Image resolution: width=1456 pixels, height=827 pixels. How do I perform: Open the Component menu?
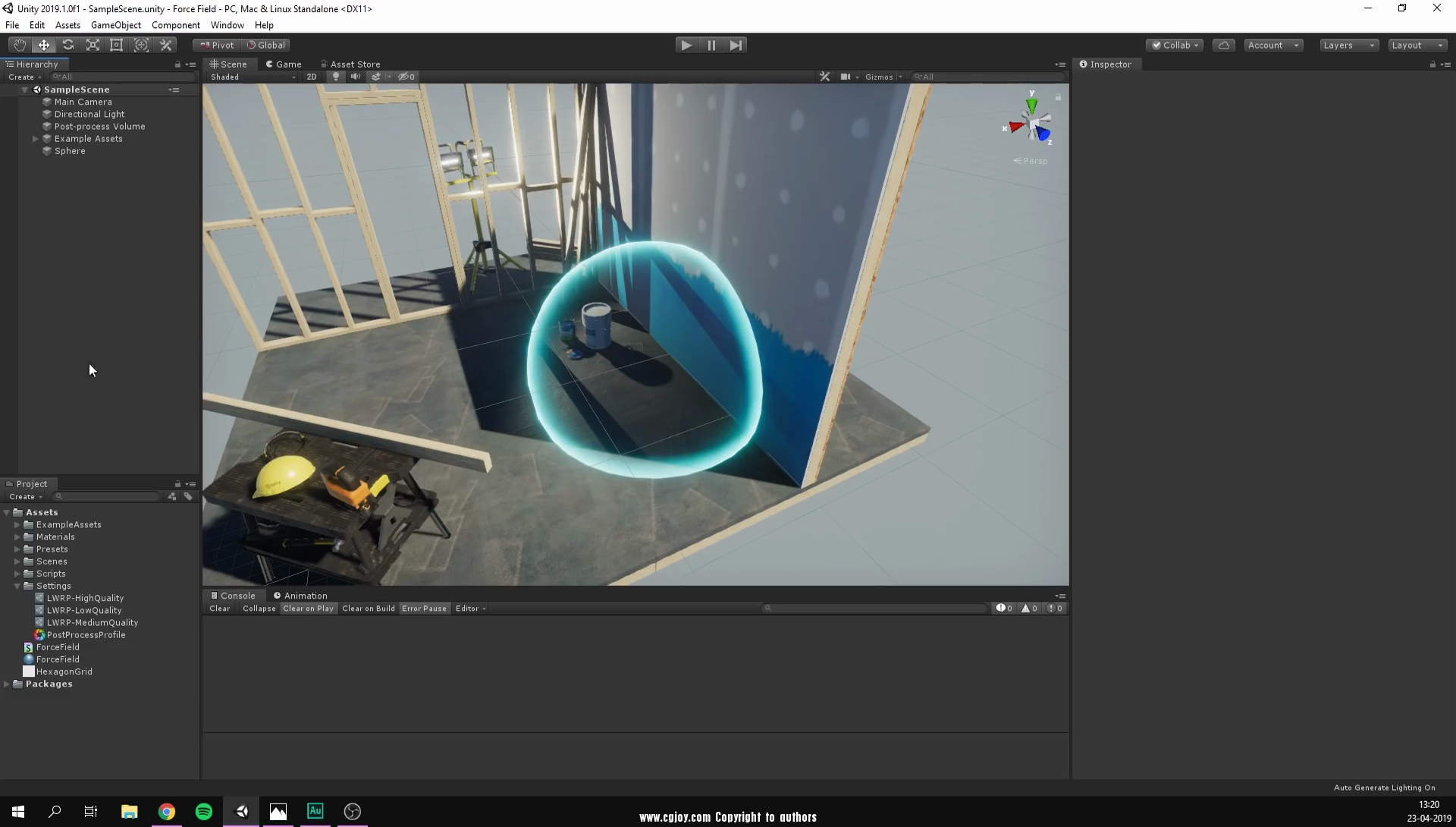[x=175, y=25]
